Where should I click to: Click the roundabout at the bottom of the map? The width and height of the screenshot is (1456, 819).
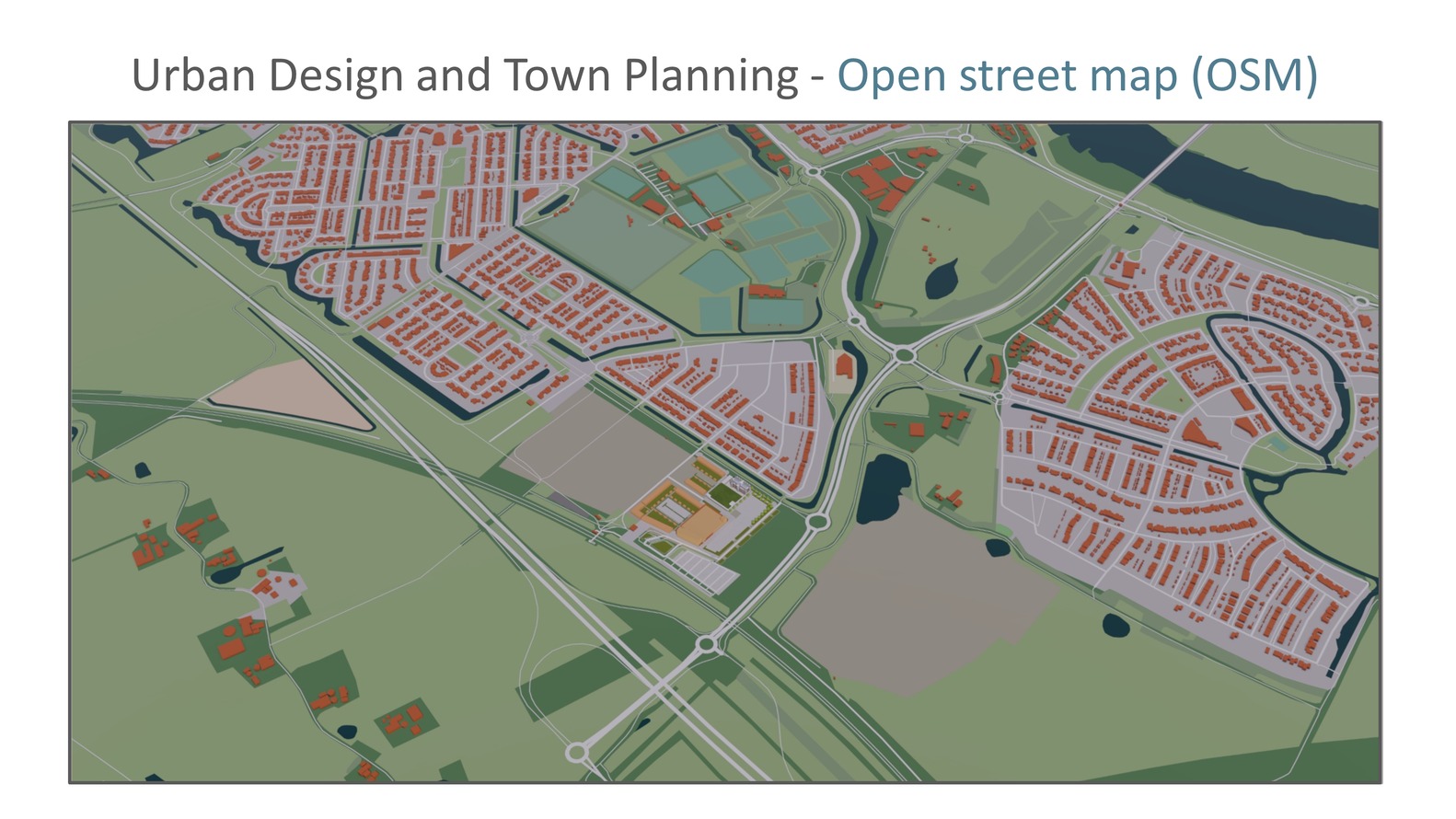coord(577,752)
